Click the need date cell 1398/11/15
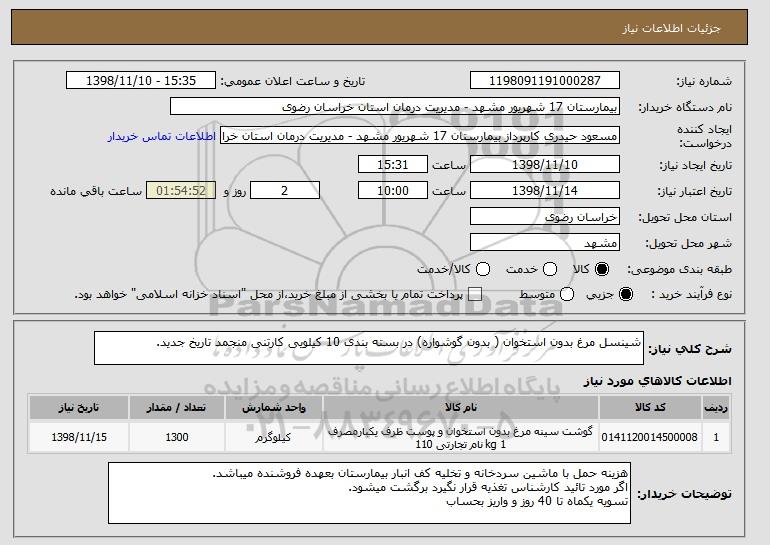The image size is (770, 545). (79, 437)
